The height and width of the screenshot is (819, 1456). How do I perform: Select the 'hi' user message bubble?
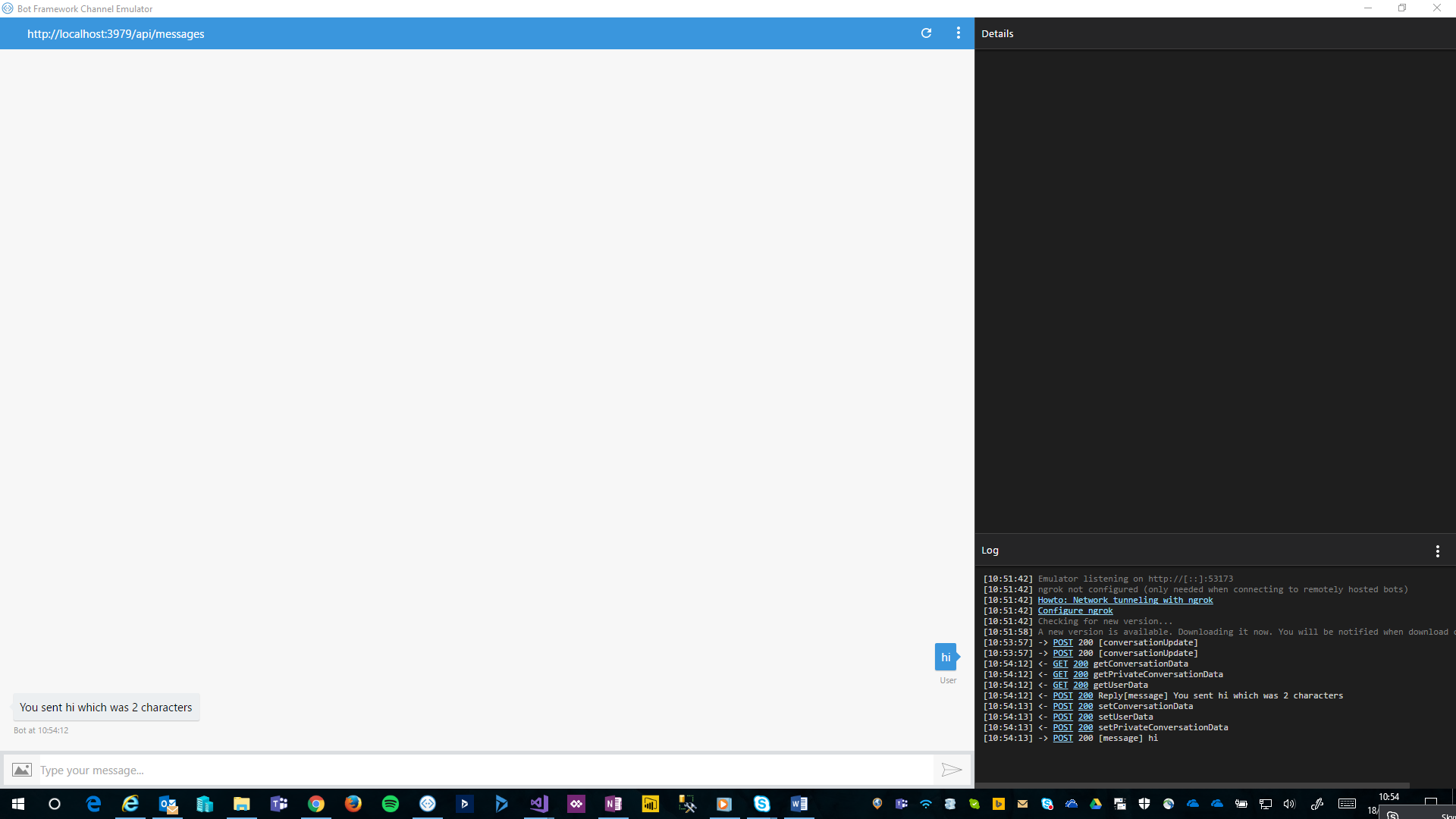click(945, 657)
